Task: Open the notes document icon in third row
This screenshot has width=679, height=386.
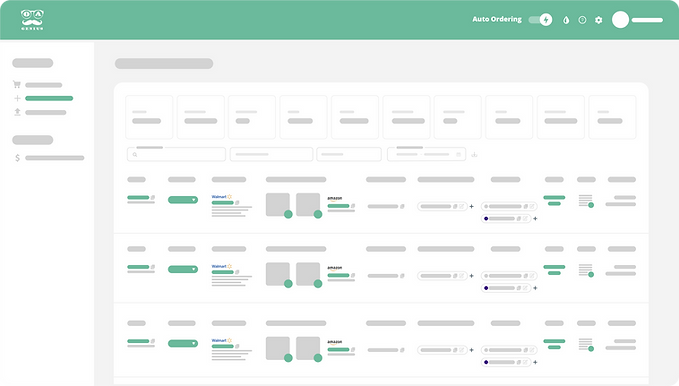Action: [x=585, y=344]
